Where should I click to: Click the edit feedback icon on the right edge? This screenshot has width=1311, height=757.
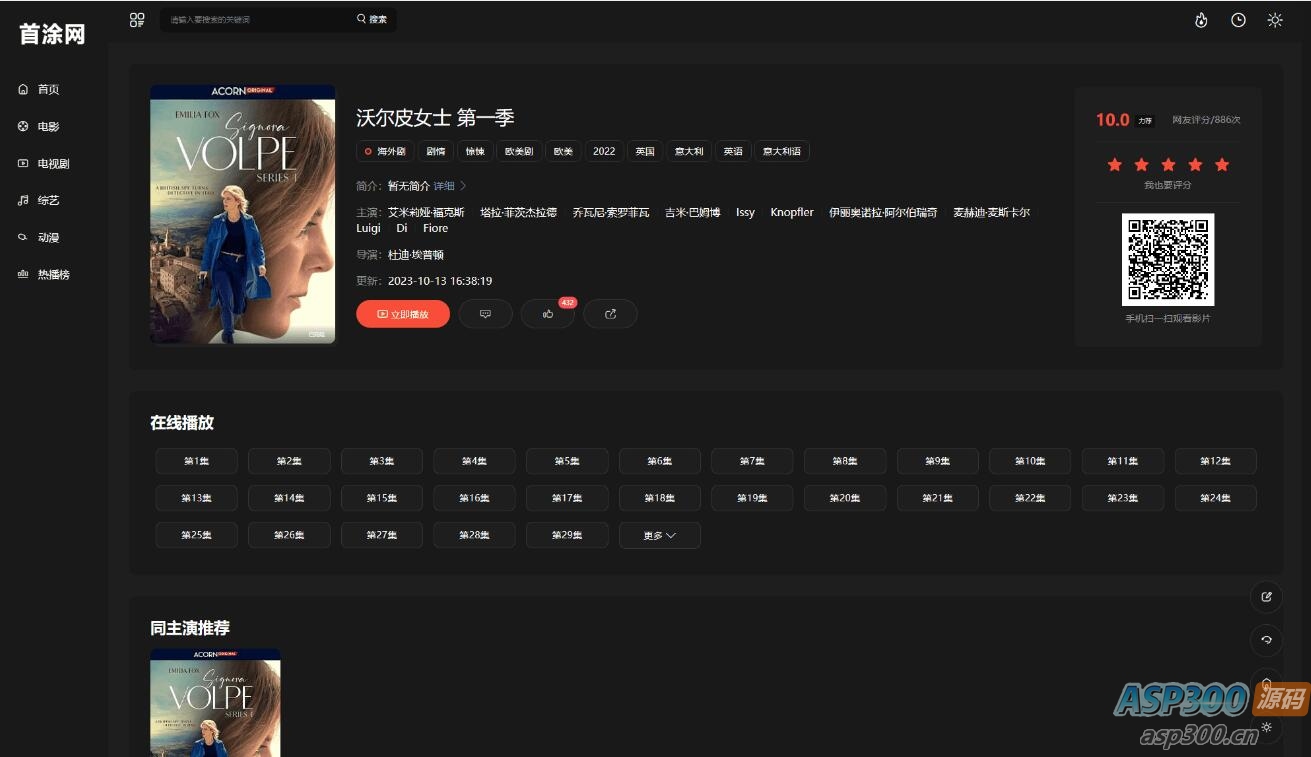(x=1266, y=596)
